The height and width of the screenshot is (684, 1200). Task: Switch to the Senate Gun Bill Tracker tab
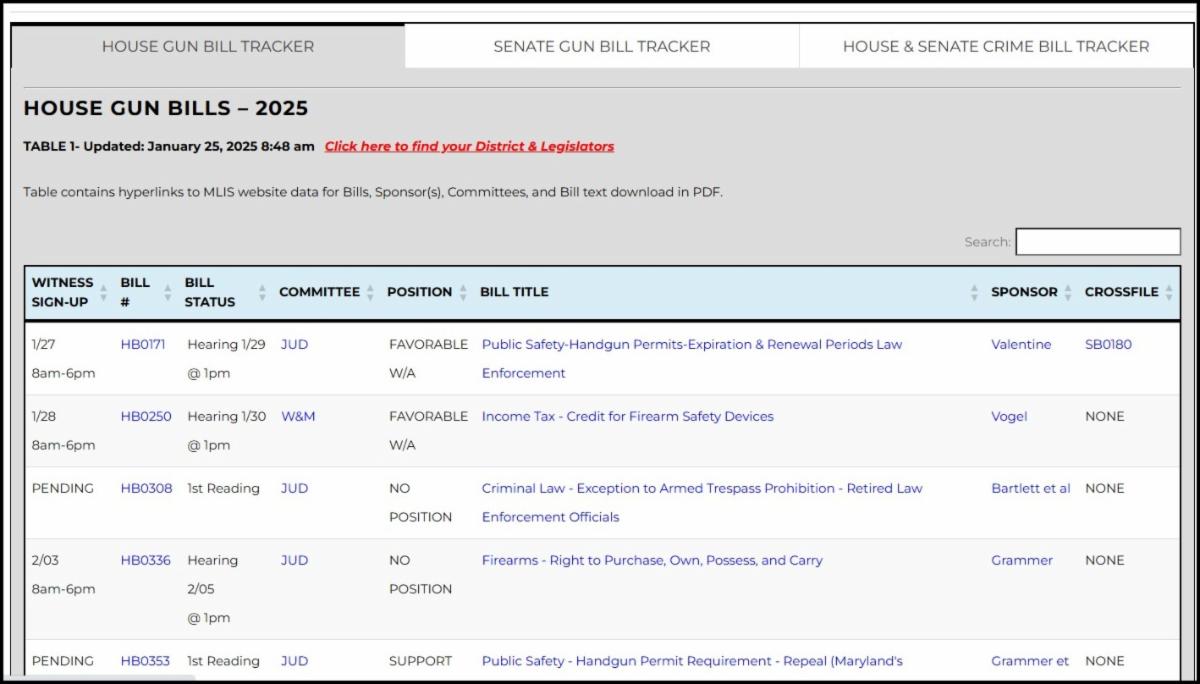click(x=600, y=46)
